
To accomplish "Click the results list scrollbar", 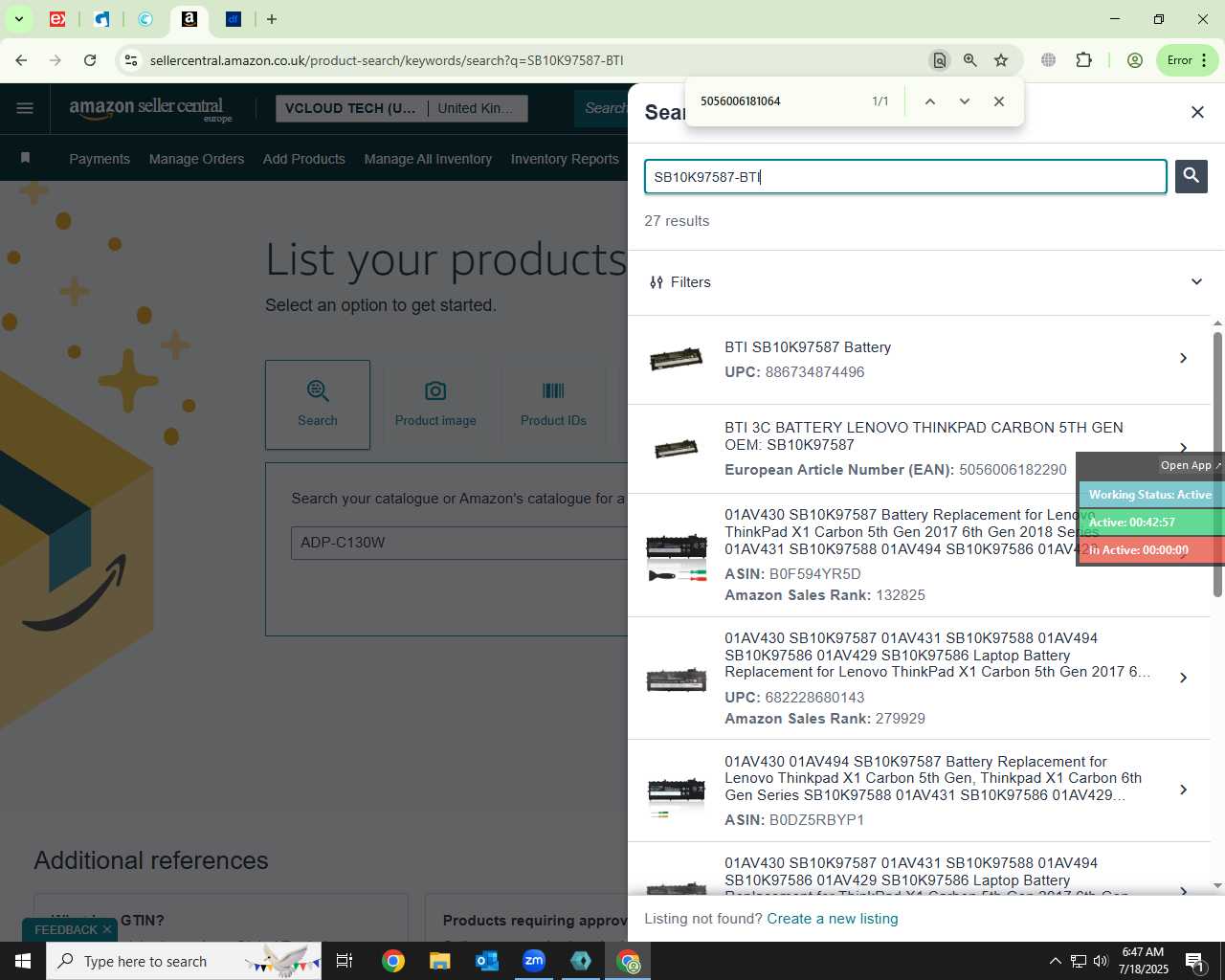I will [x=1217, y=464].
